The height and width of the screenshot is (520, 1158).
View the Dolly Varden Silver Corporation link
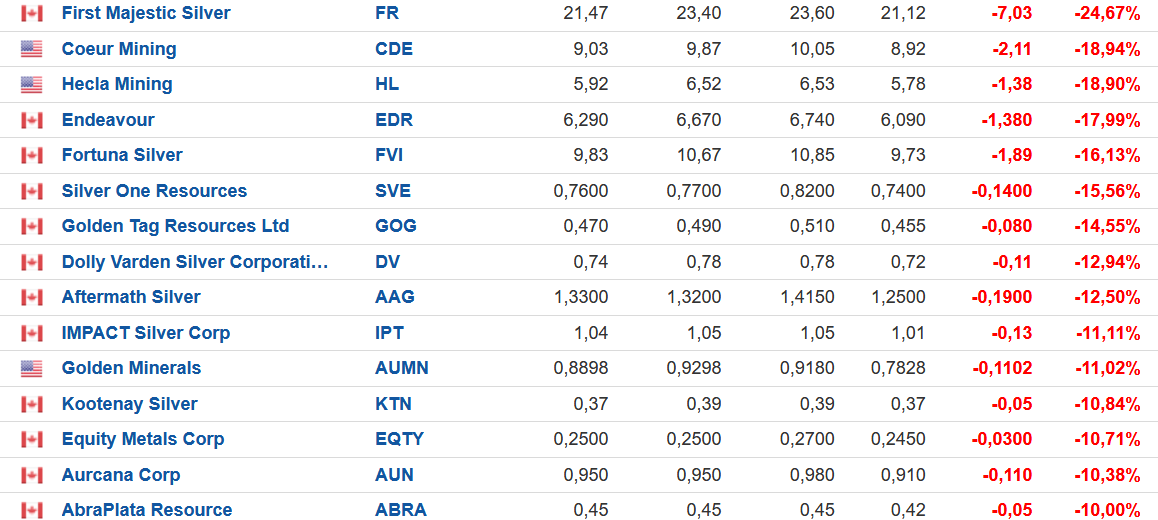[195, 262]
